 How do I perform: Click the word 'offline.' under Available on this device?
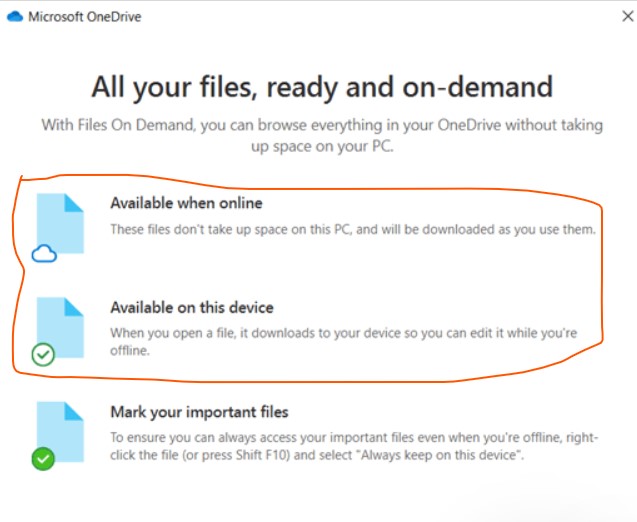click(x=130, y=350)
